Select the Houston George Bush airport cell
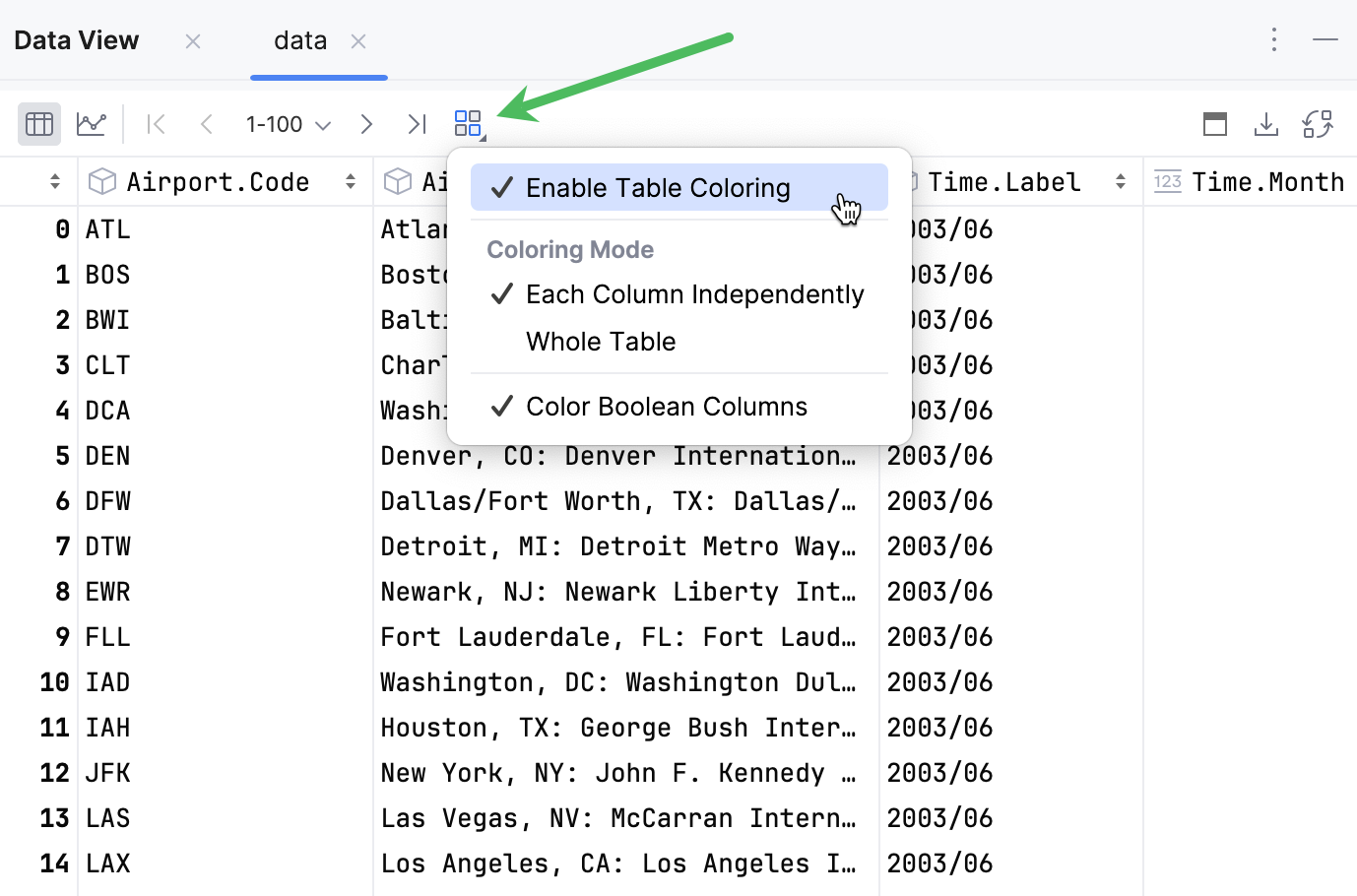 coord(626,728)
